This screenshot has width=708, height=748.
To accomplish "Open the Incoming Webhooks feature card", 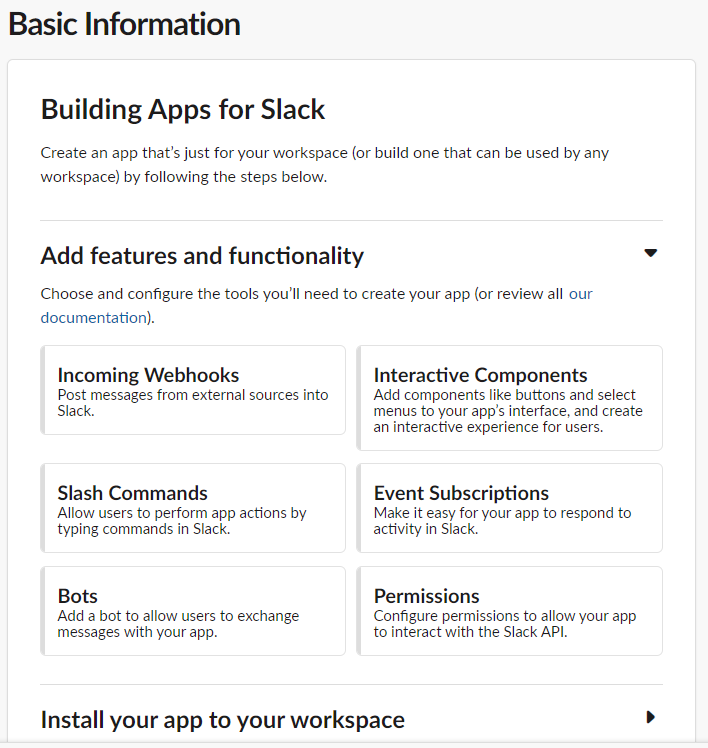I will (193, 390).
